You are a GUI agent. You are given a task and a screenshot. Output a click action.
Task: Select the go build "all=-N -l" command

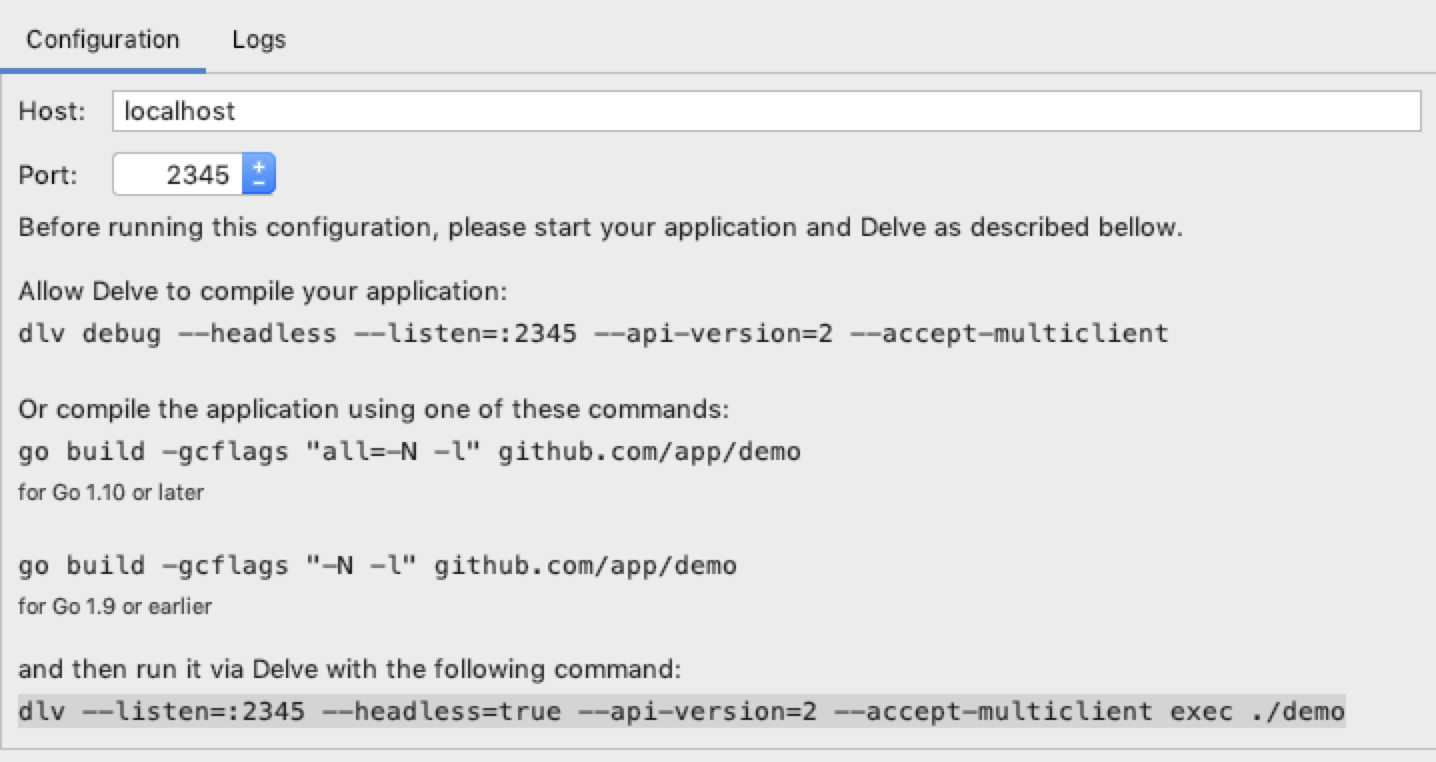(x=409, y=452)
